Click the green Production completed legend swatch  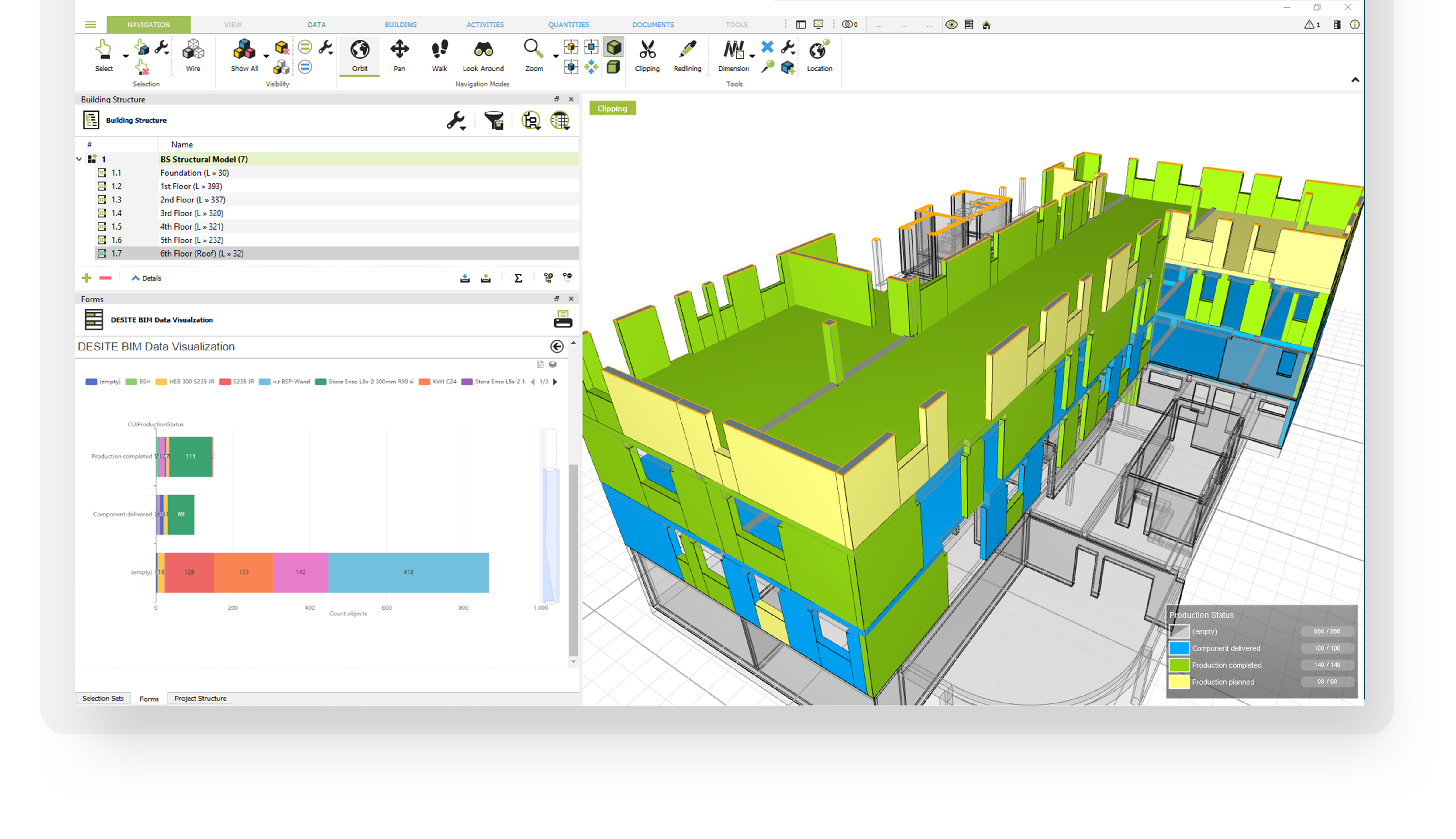click(1179, 665)
